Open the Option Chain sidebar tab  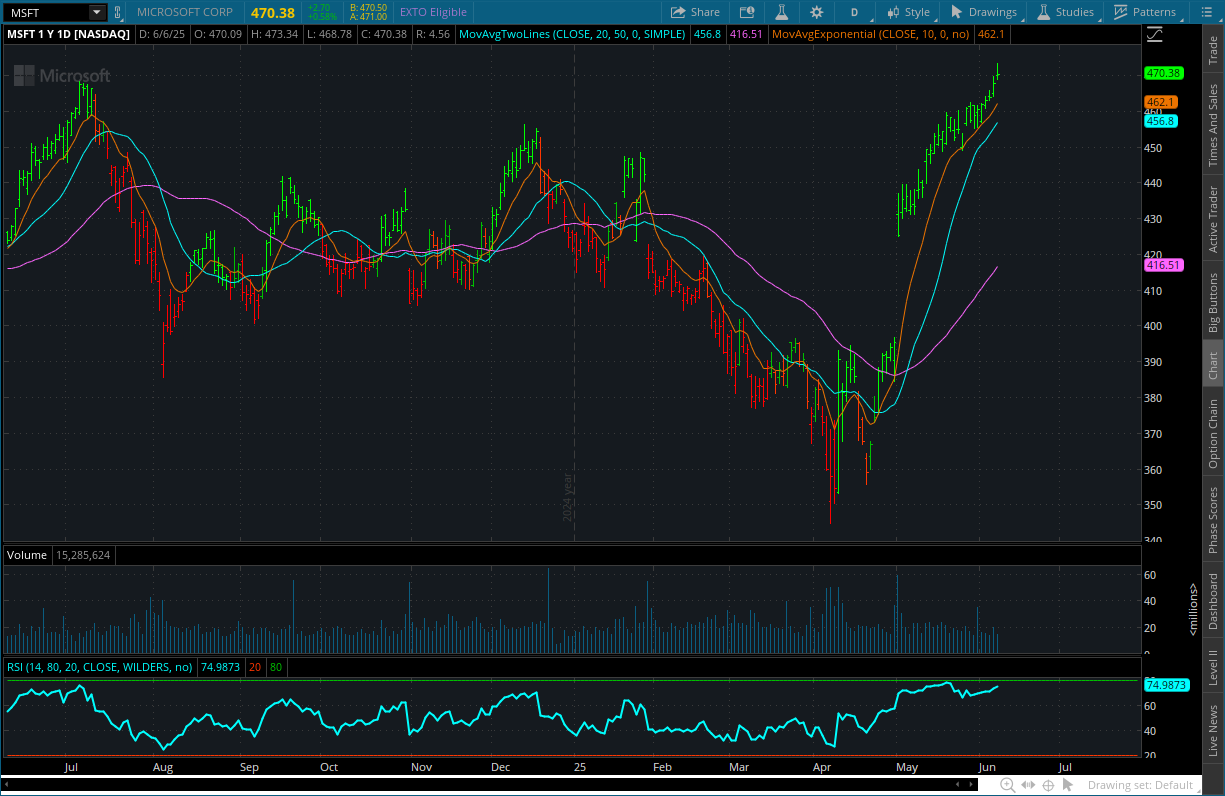click(1213, 435)
